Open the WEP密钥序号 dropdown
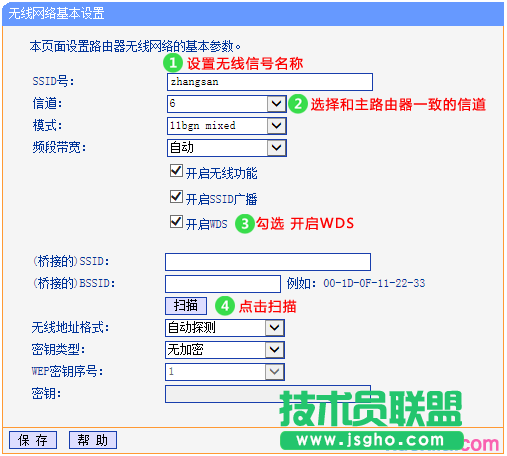Viewport: 507px width, 456px height. [x=225, y=372]
